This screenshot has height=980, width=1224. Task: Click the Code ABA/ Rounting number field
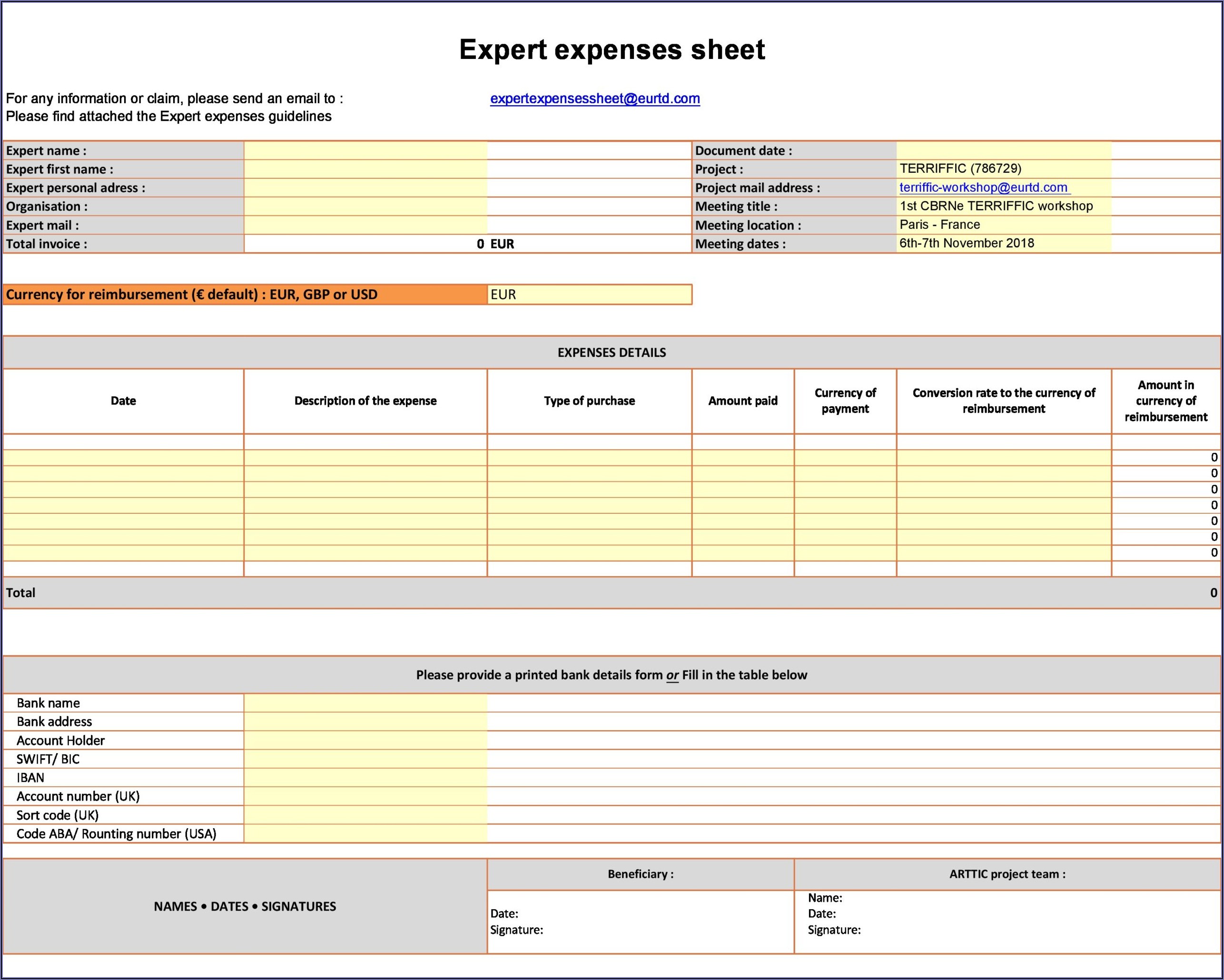365,834
